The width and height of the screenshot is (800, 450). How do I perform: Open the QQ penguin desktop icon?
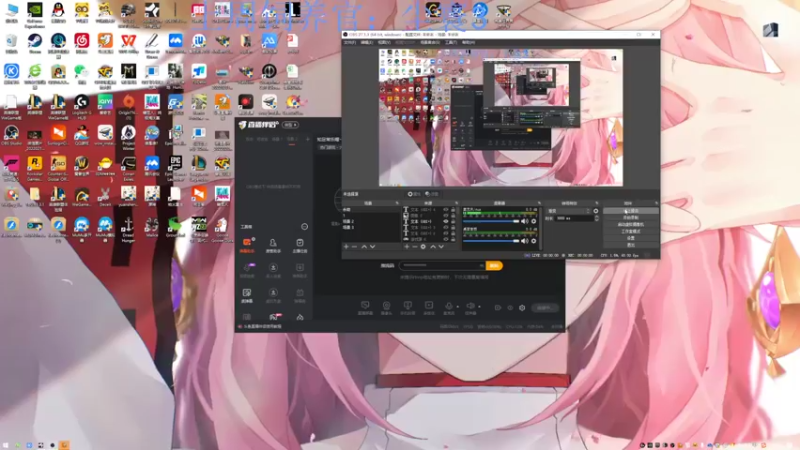[58, 10]
